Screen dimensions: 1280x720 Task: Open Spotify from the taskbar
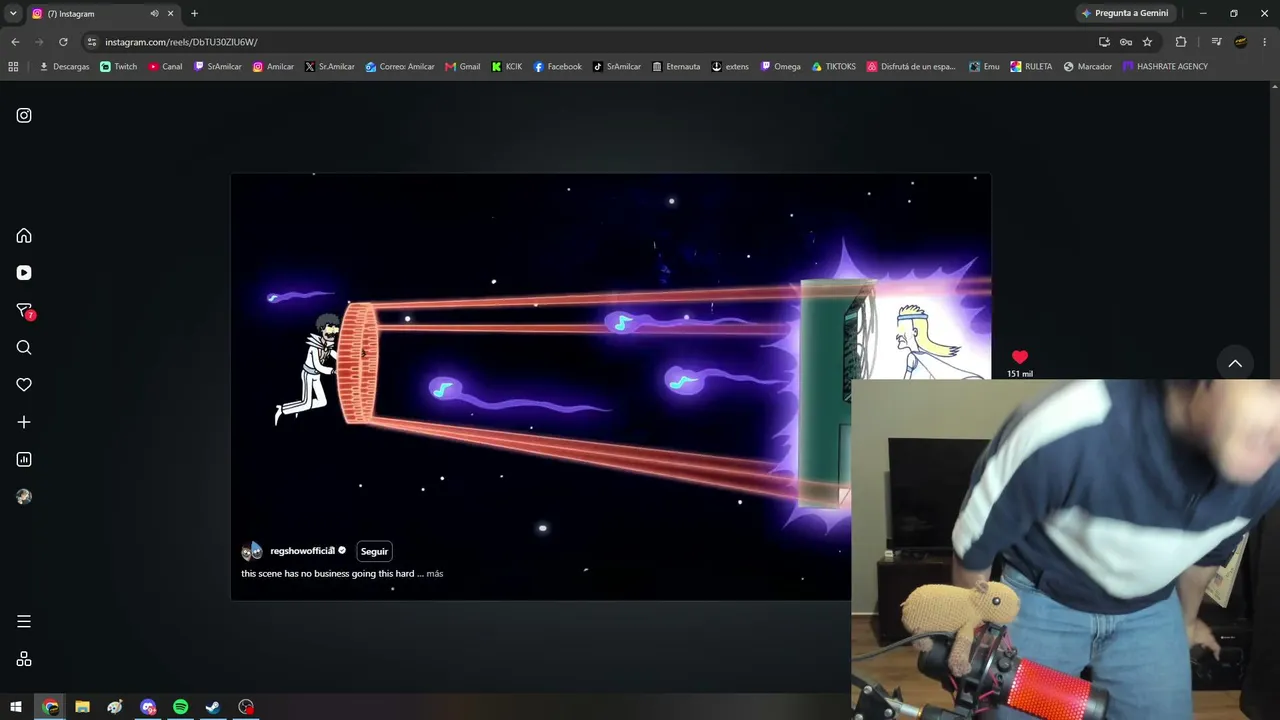coord(180,707)
